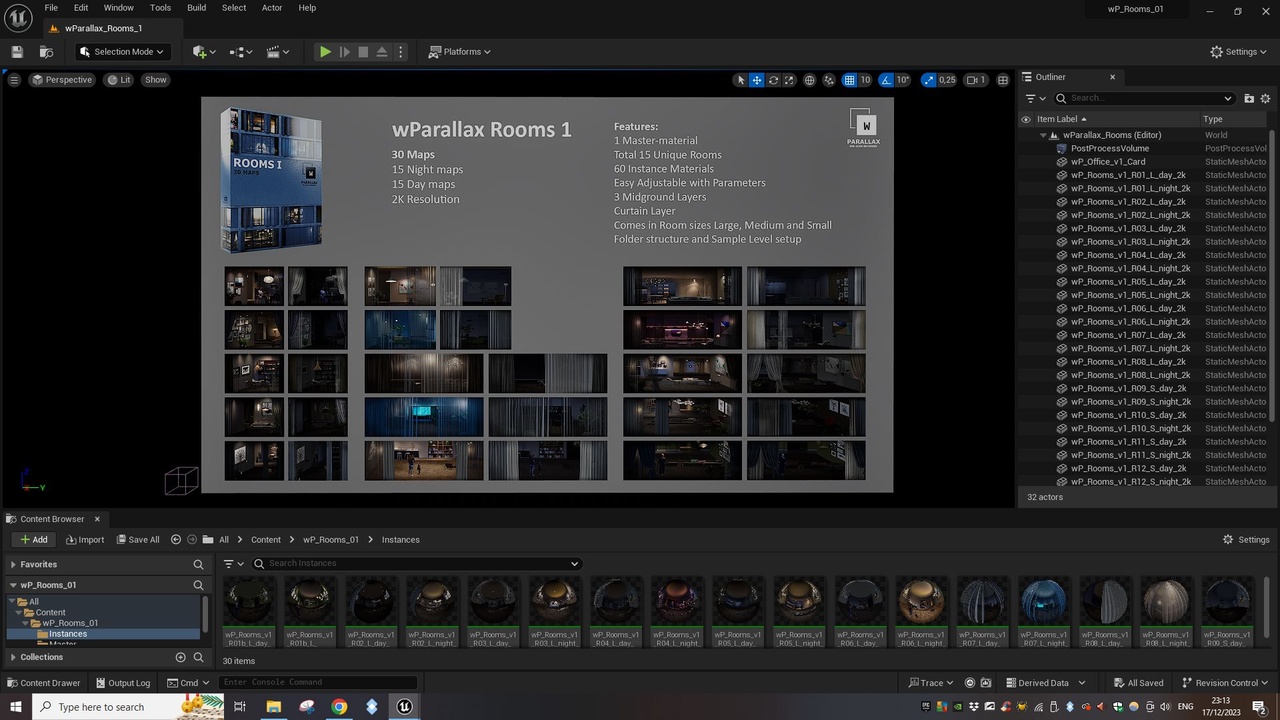Viewport: 1280px width, 720px height.
Task: Create a new folder in the Outliner
Action: (1249, 98)
